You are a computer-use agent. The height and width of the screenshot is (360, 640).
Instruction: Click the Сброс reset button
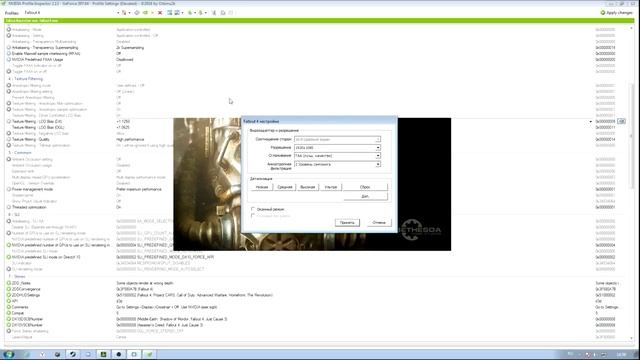(365, 187)
